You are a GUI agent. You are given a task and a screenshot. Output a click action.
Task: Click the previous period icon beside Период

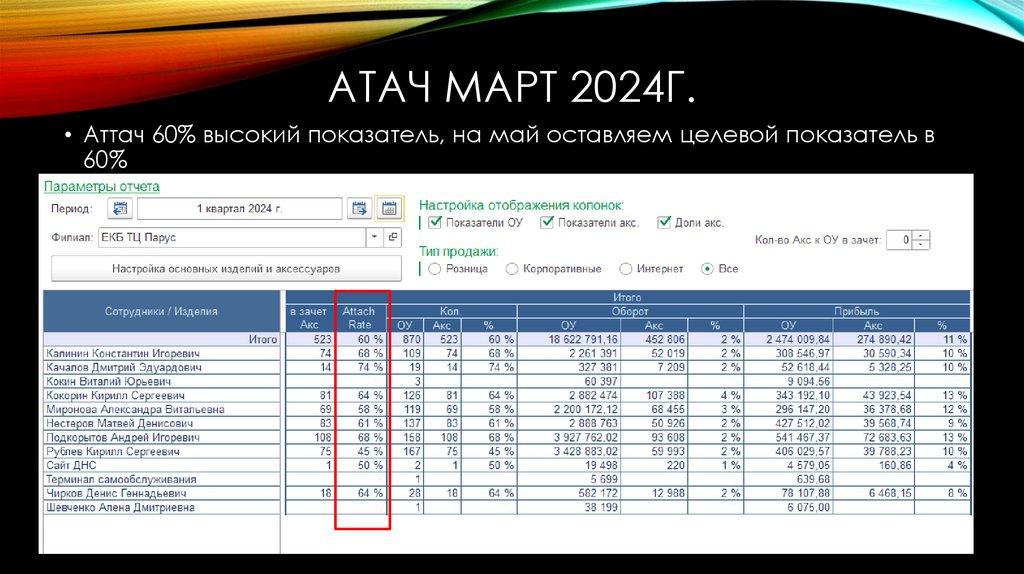pos(120,209)
